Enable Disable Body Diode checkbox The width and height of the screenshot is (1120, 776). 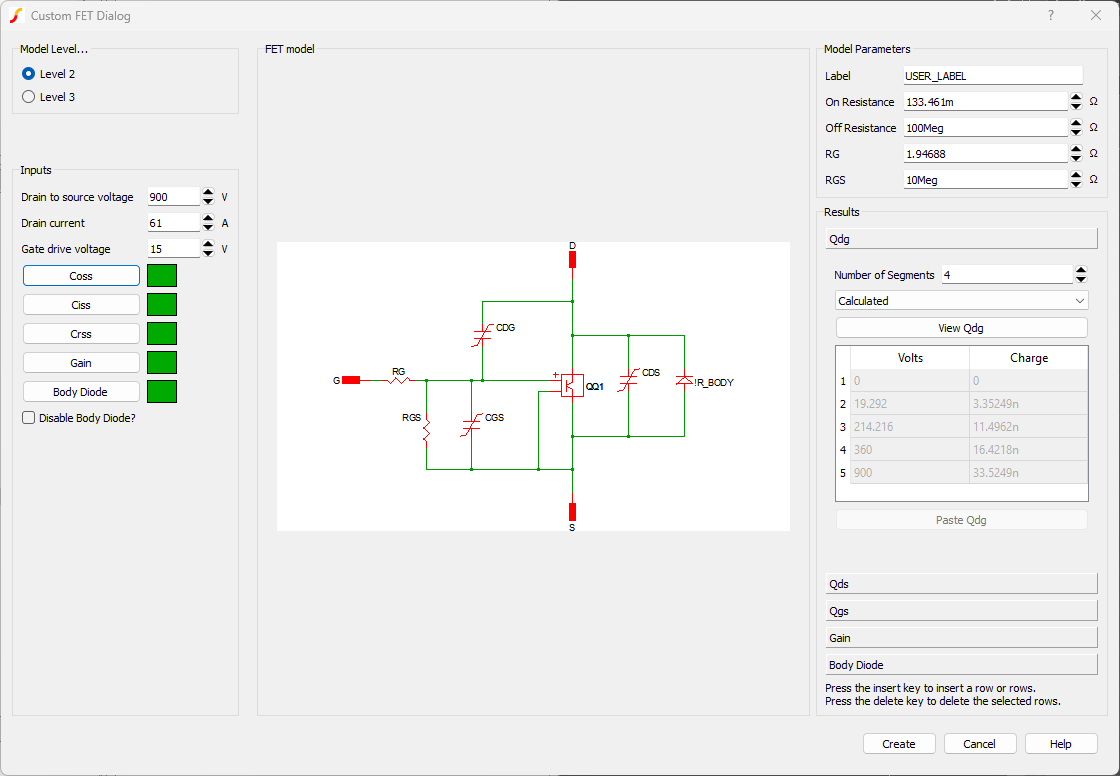pos(28,418)
